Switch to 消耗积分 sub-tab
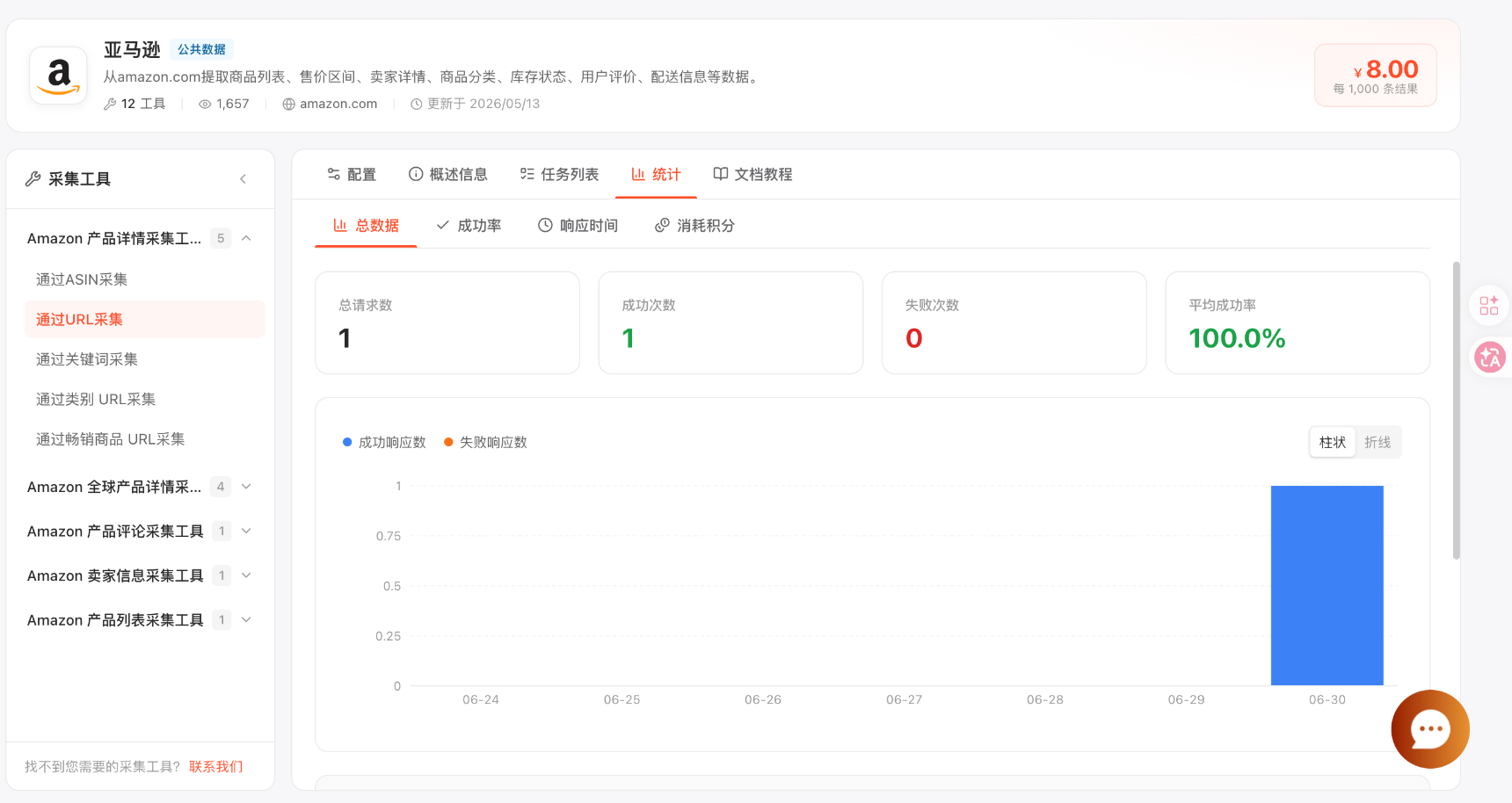This screenshot has width=1512, height=803. pyautogui.click(x=694, y=226)
